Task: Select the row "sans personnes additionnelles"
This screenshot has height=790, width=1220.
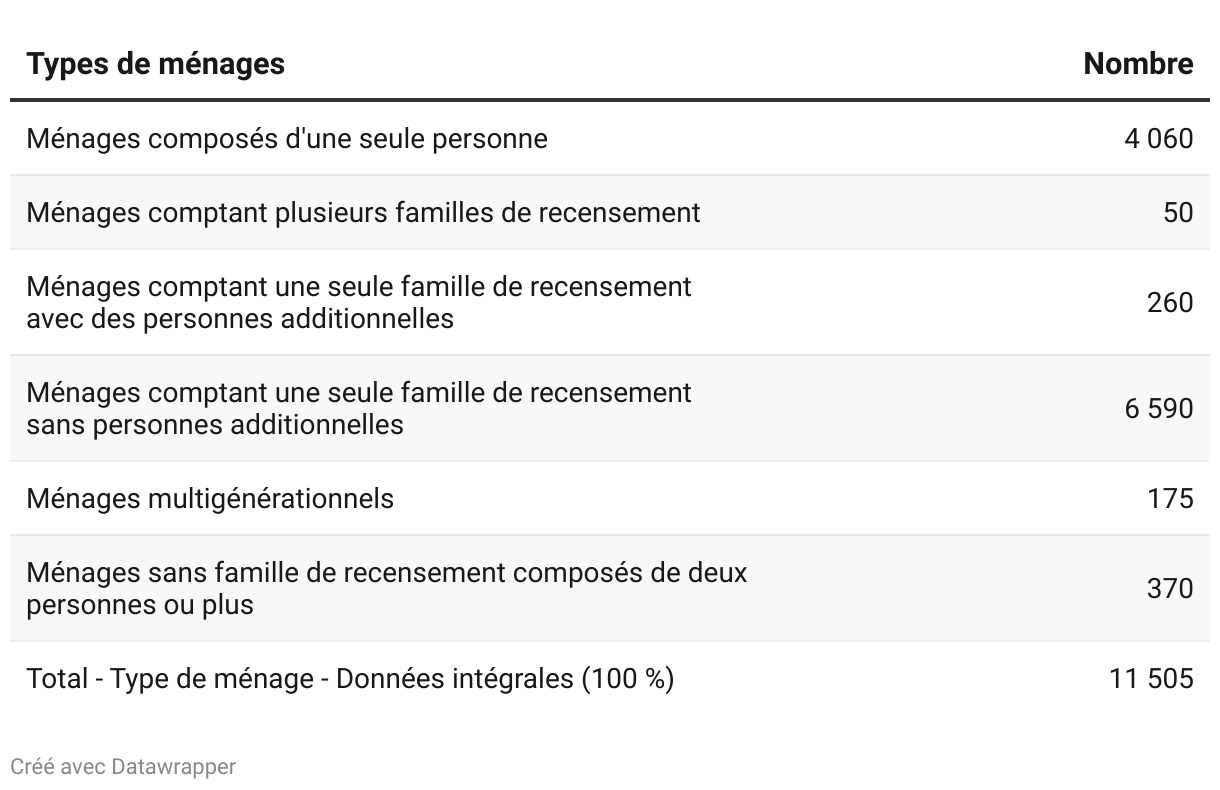Action: [215, 424]
